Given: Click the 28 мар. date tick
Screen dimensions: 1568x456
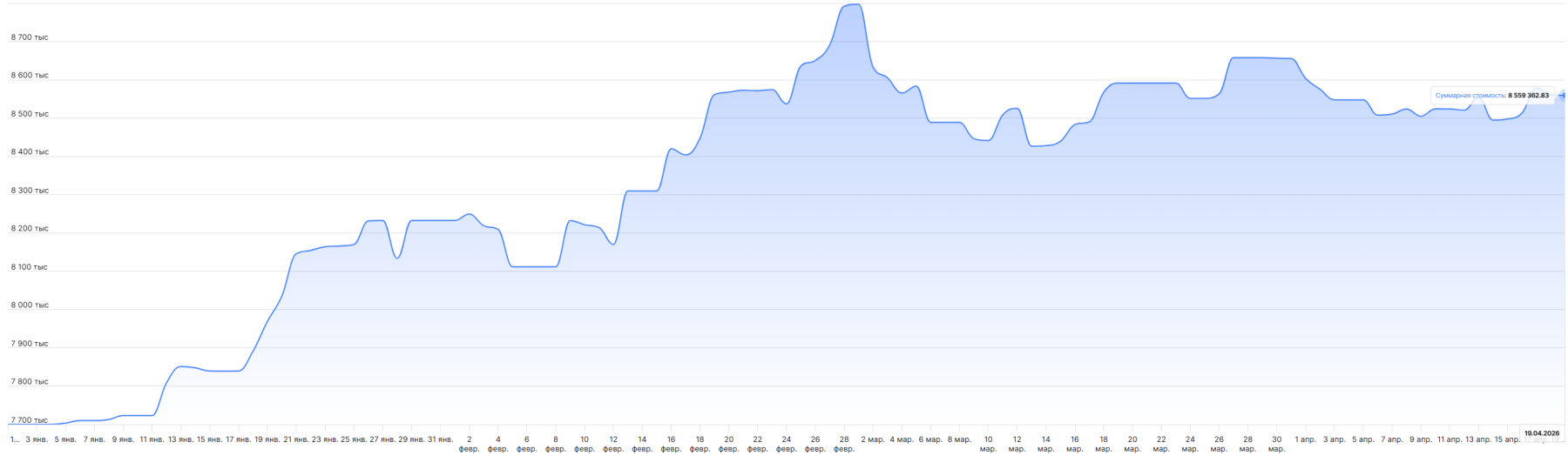Looking at the screenshot, I should tap(1247, 444).
